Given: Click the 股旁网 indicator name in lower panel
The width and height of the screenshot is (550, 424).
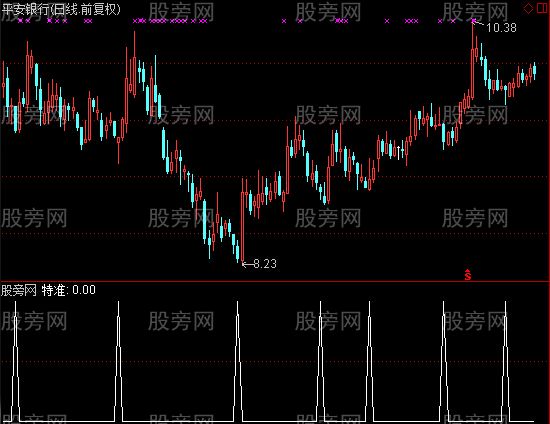Looking at the screenshot, I should [19, 290].
